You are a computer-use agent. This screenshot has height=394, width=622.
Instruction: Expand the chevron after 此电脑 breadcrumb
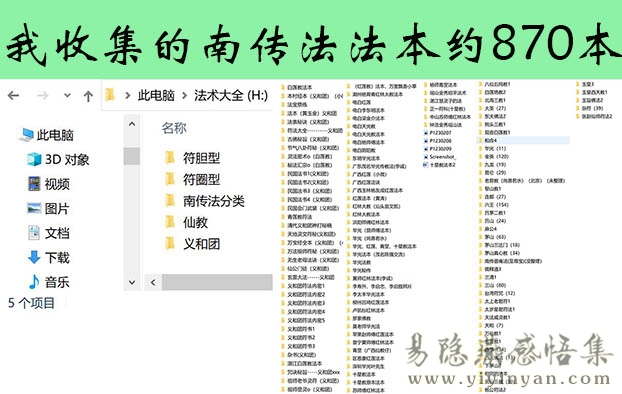184,96
